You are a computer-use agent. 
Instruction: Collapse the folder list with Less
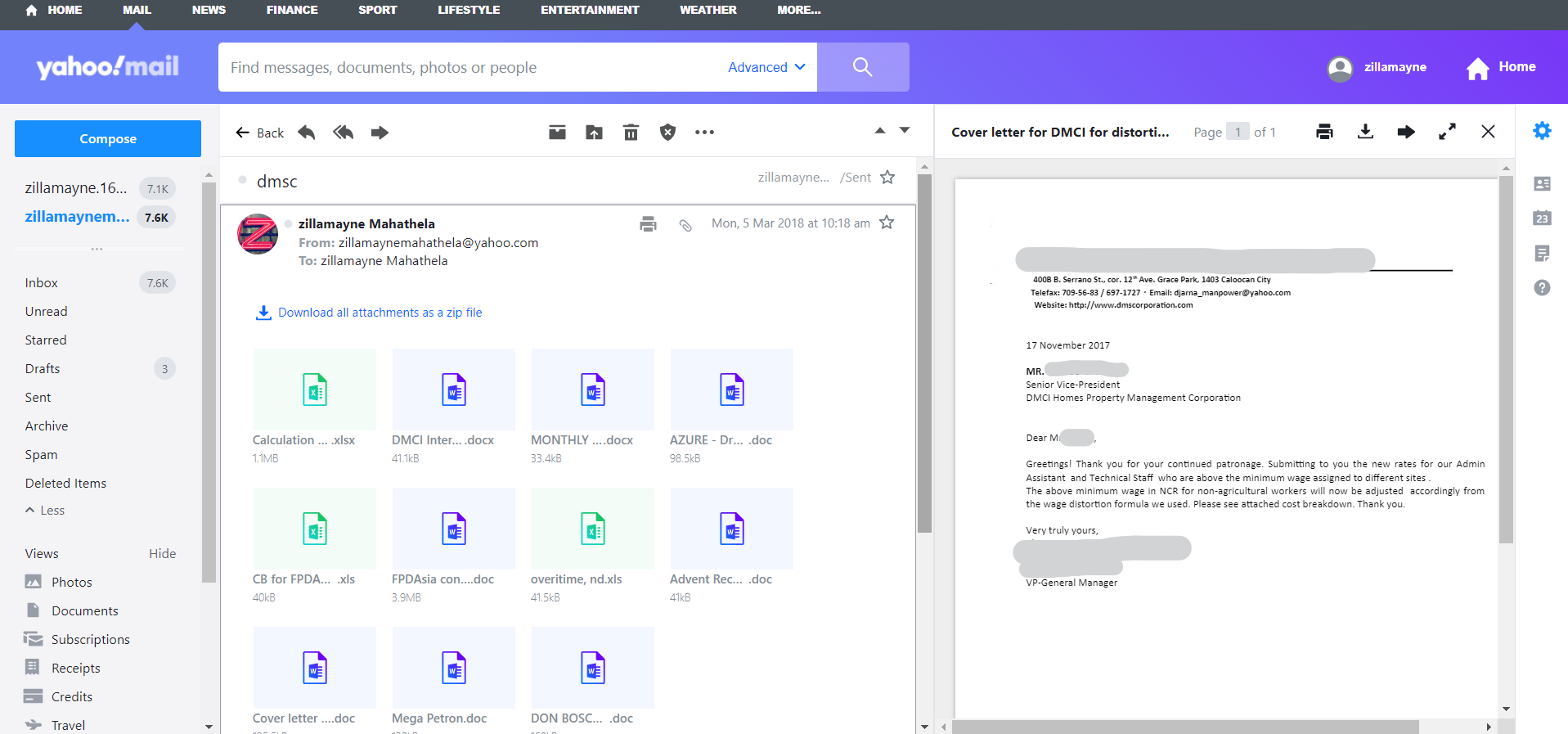[x=45, y=511]
